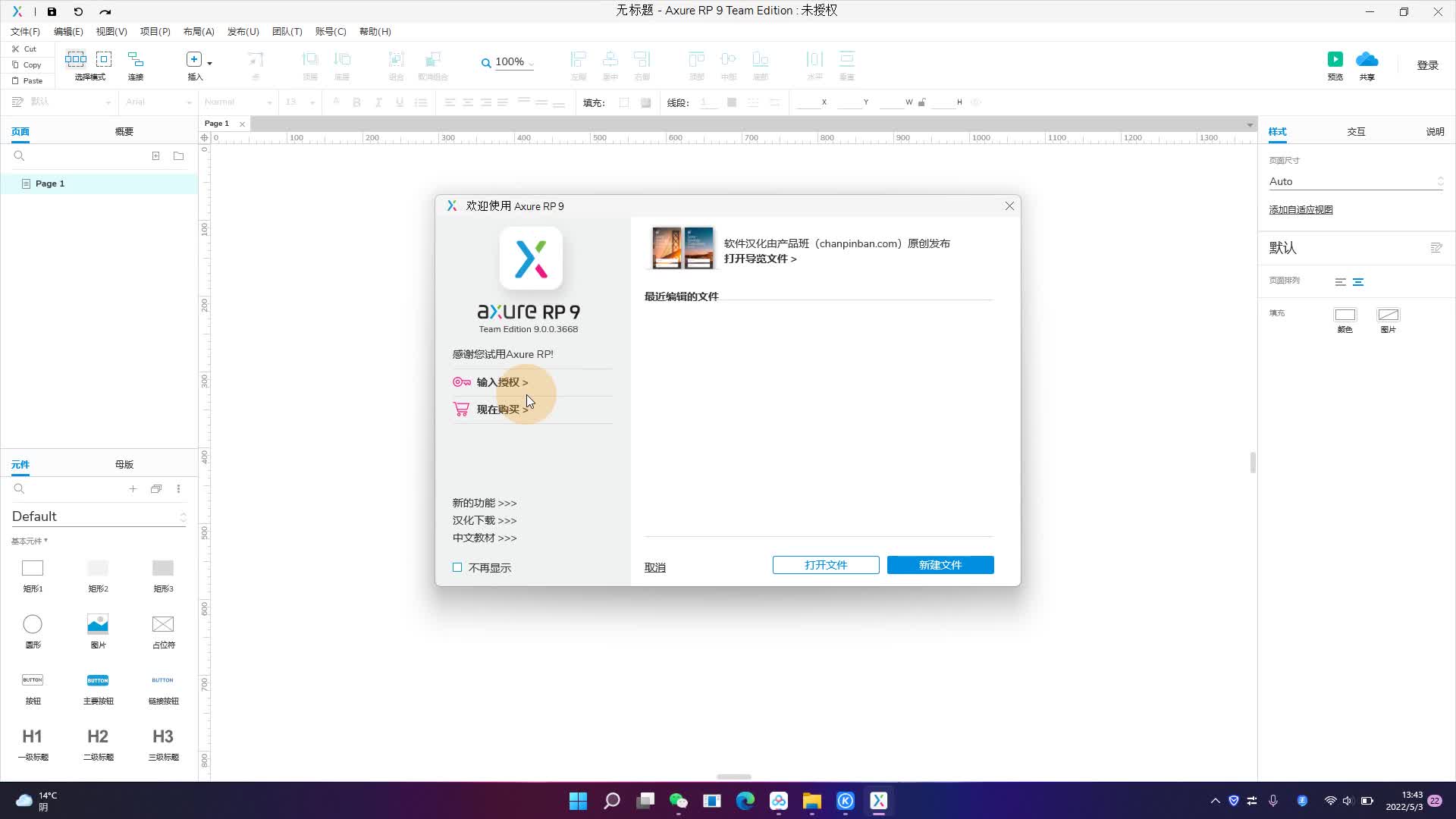Image resolution: width=1456 pixels, height=819 pixels.
Task: Click the 新建文件 button
Action: click(x=940, y=565)
